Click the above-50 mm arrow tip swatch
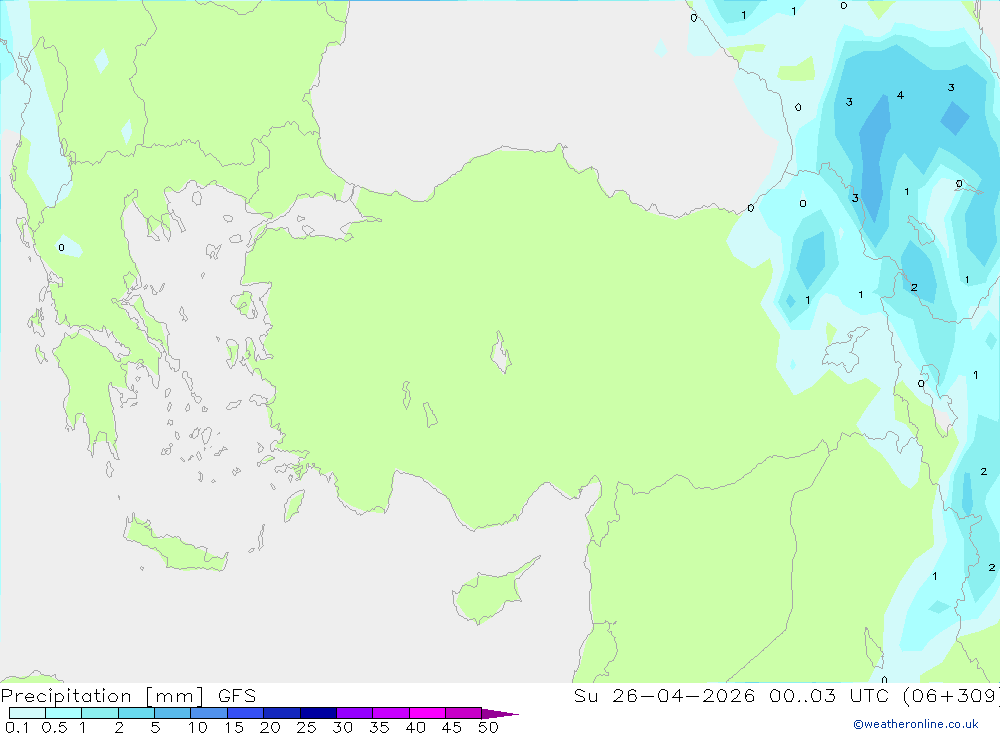The width and height of the screenshot is (1000, 733). click(499, 713)
